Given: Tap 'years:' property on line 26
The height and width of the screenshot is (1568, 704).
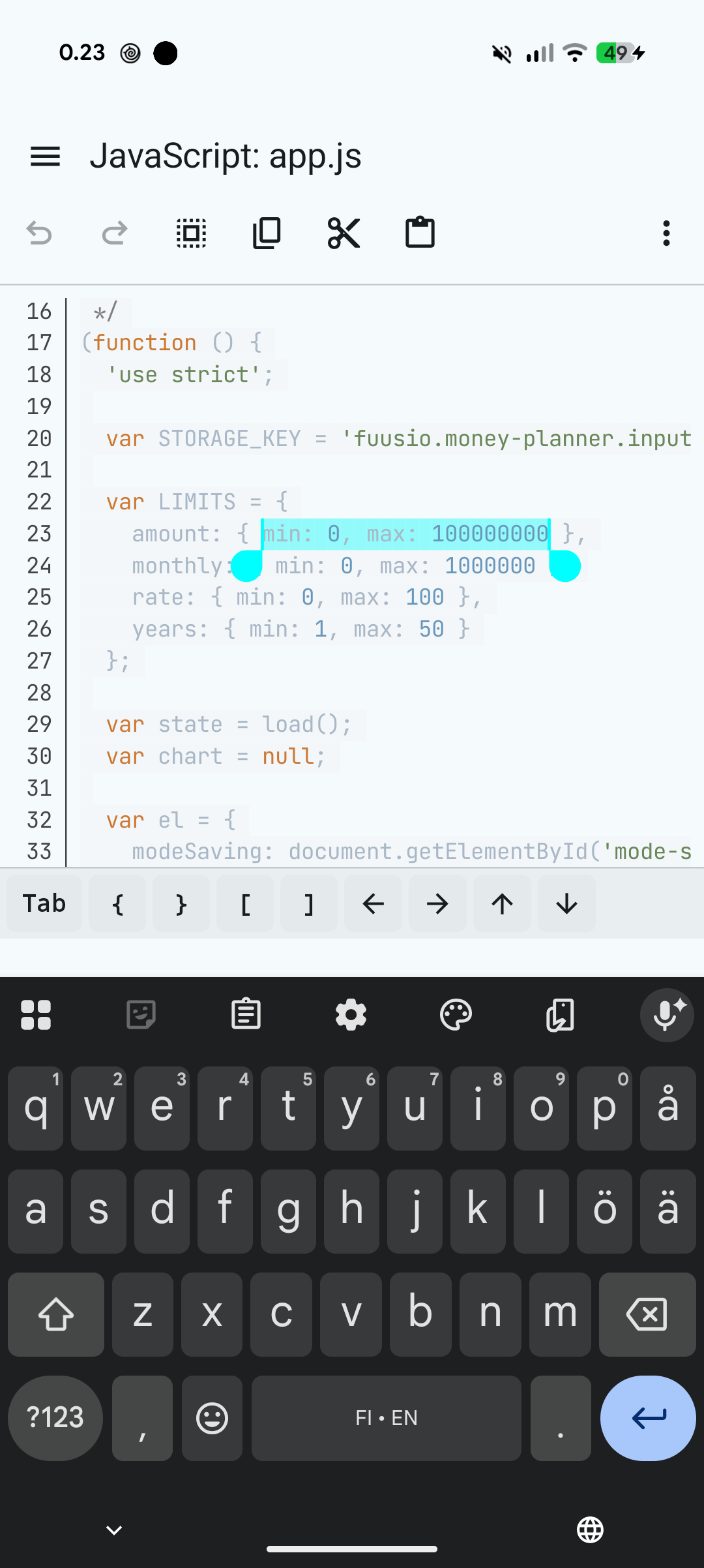Looking at the screenshot, I should point(171,629).
